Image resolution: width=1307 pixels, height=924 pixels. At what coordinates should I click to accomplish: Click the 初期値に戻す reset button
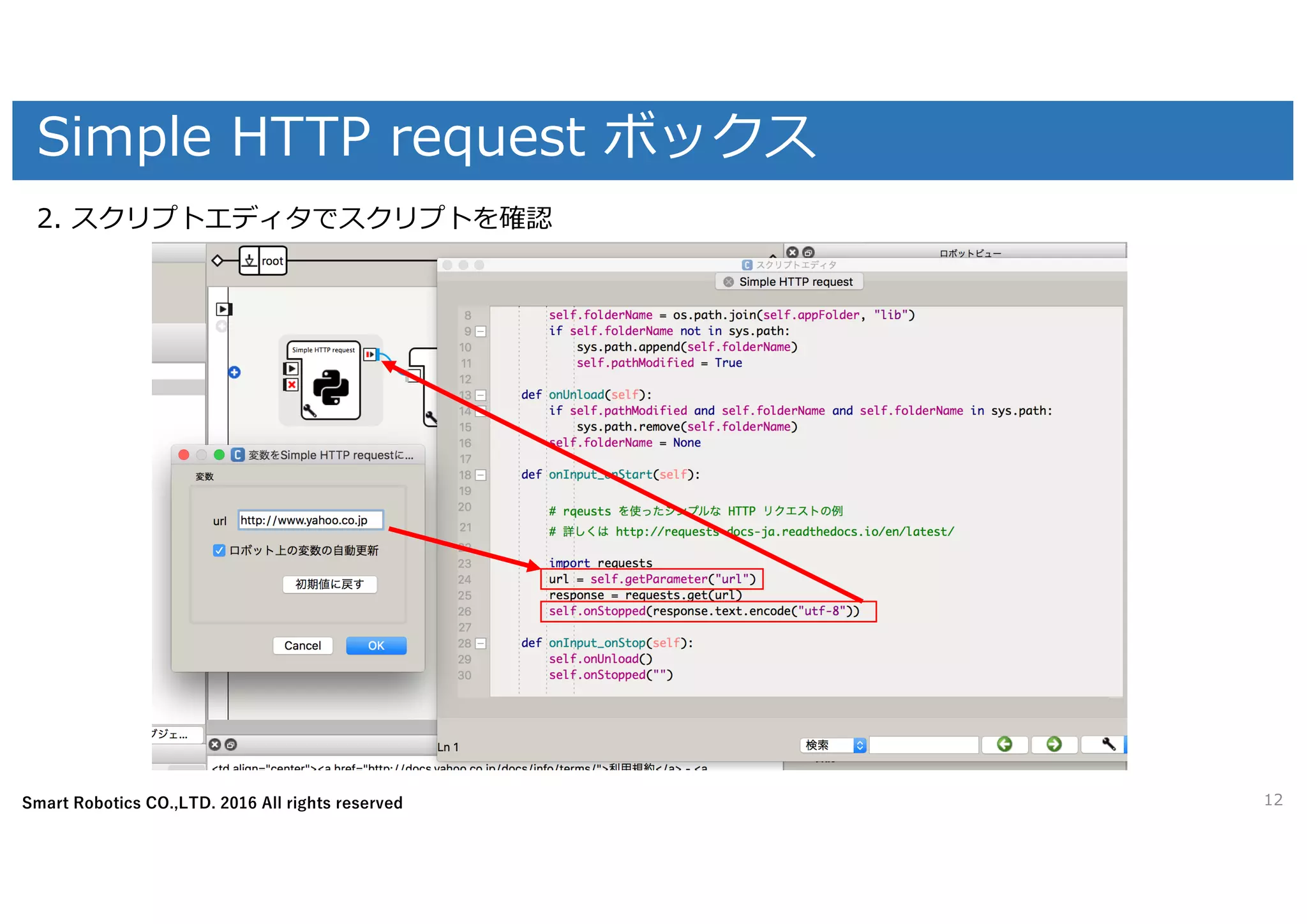click(x=329, y=584)
